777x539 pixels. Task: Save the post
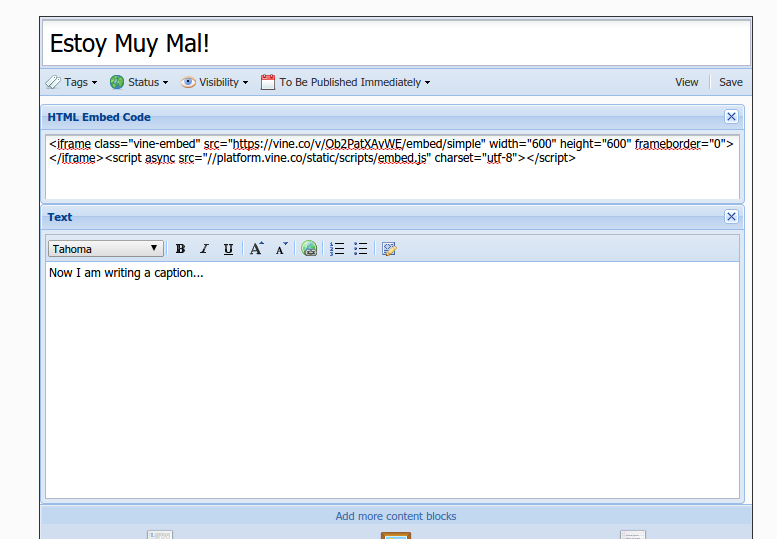click(731, 82)
